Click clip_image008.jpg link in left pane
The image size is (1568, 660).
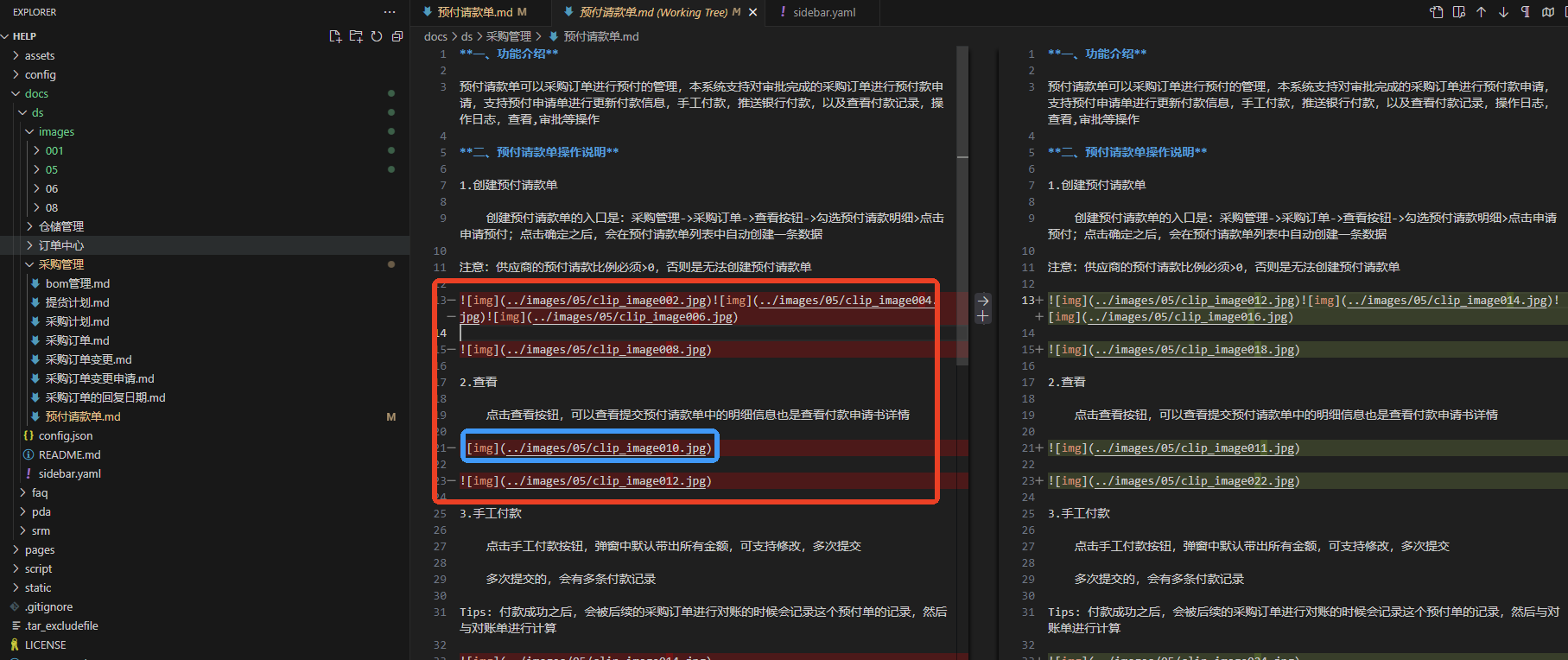(606, 350)
